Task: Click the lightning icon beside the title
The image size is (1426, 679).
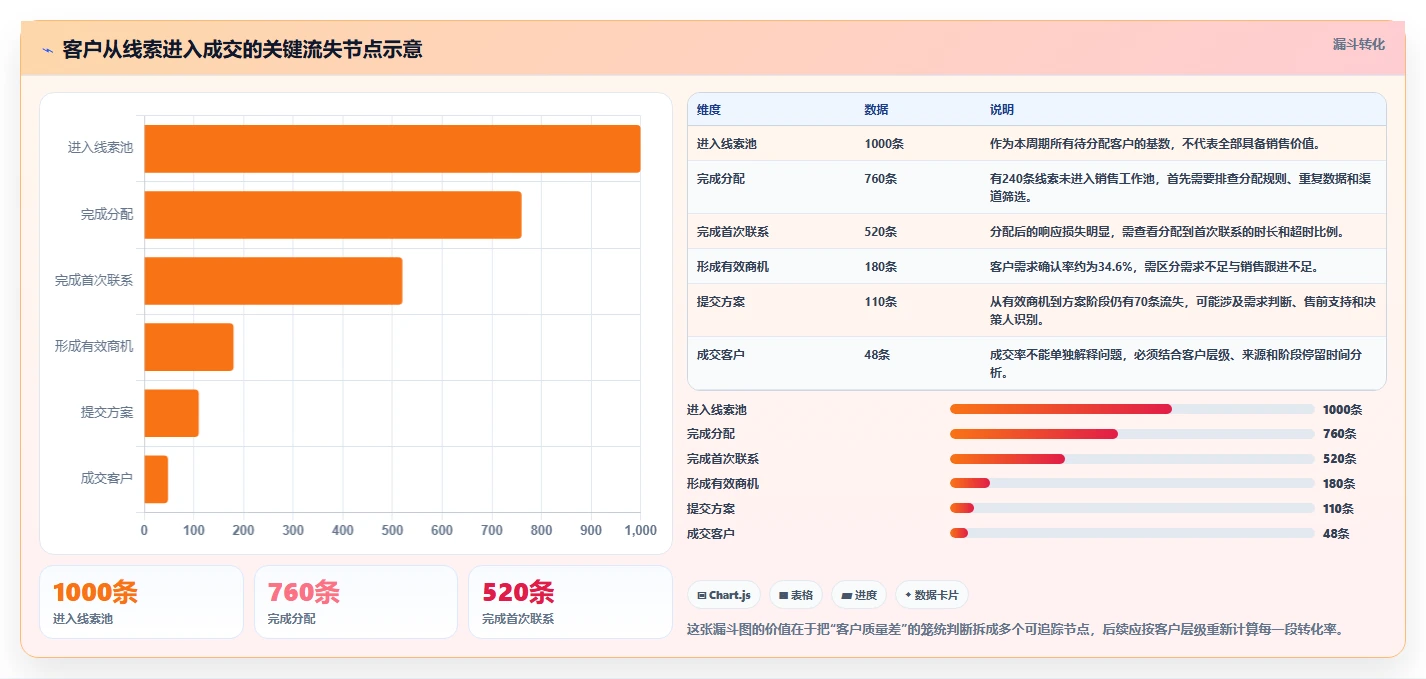Action: [47, 50]
